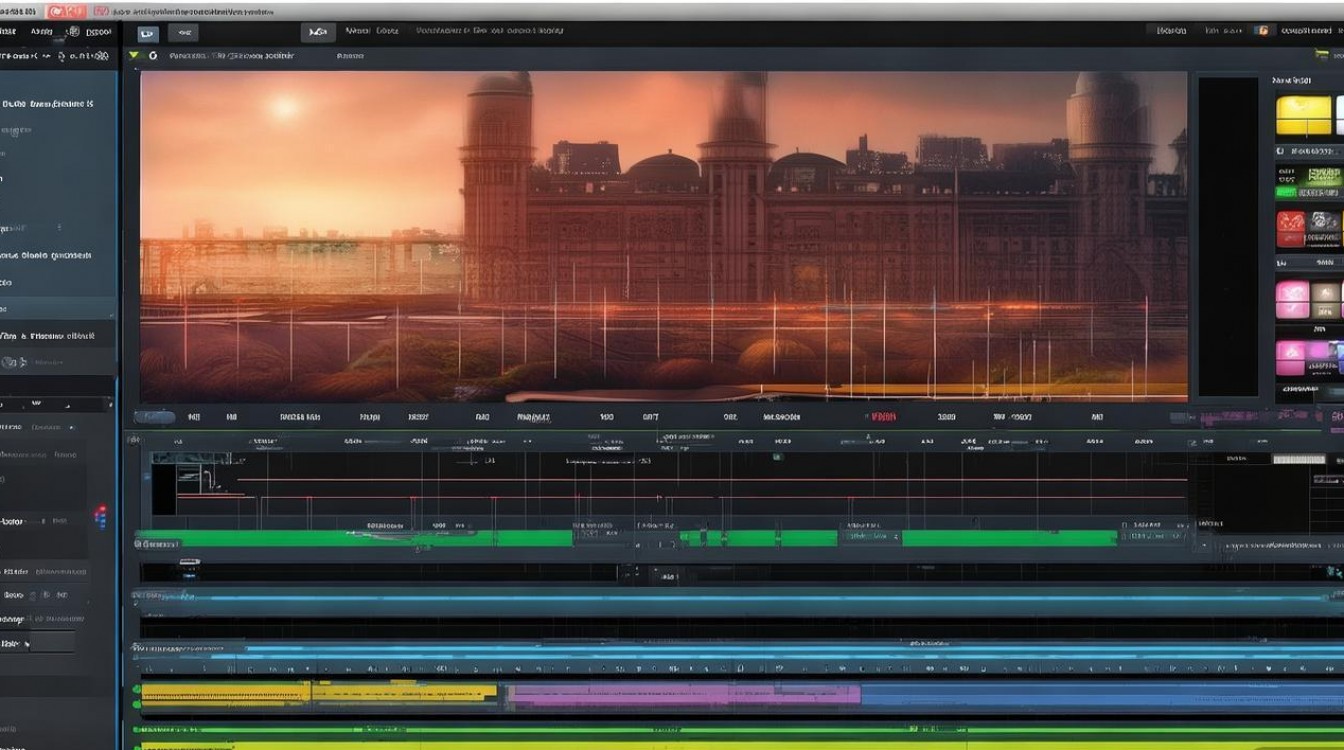Select the blue highlighted toolbar button above preview
This screenshot has width=1344, height=750.
point(148,33)
